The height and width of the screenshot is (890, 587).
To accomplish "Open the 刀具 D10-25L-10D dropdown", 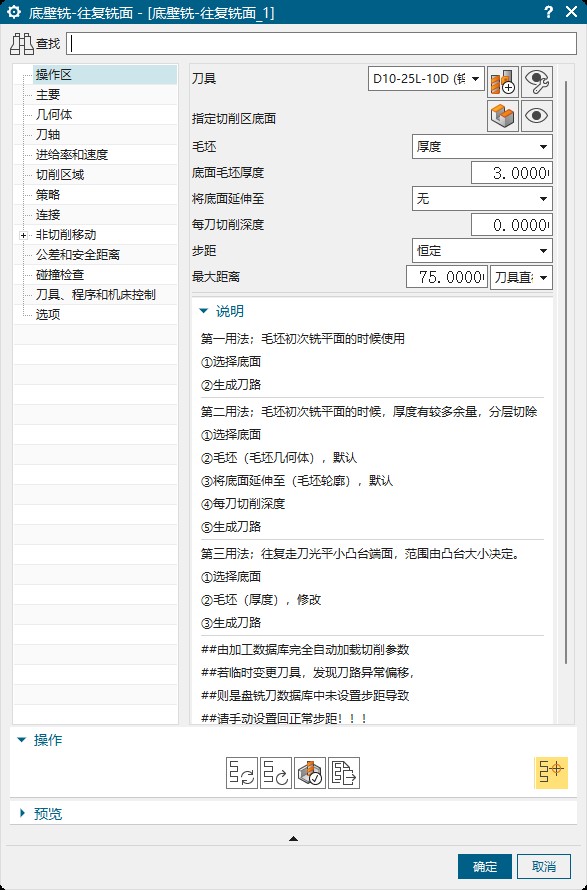I will (x=426, y=79).
